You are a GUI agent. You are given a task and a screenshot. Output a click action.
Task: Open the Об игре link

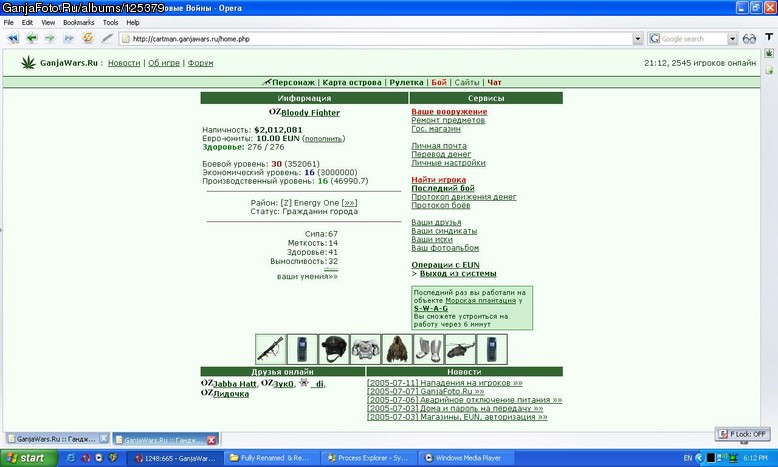[164, 63]
